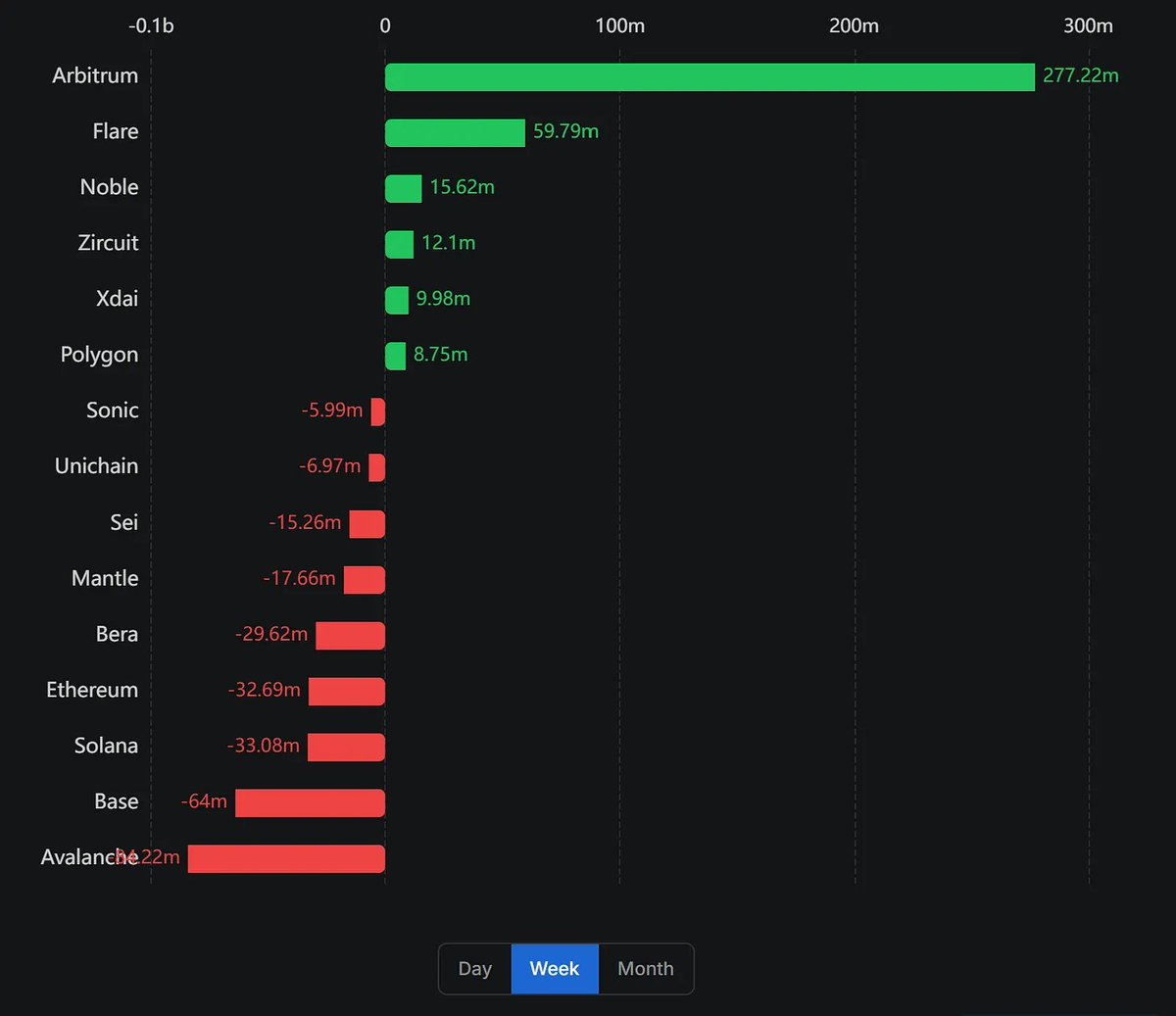The width and height of the screenshot is (1176, 1016).
Task: Click the red Solana bar
Action: click(346, 748)
